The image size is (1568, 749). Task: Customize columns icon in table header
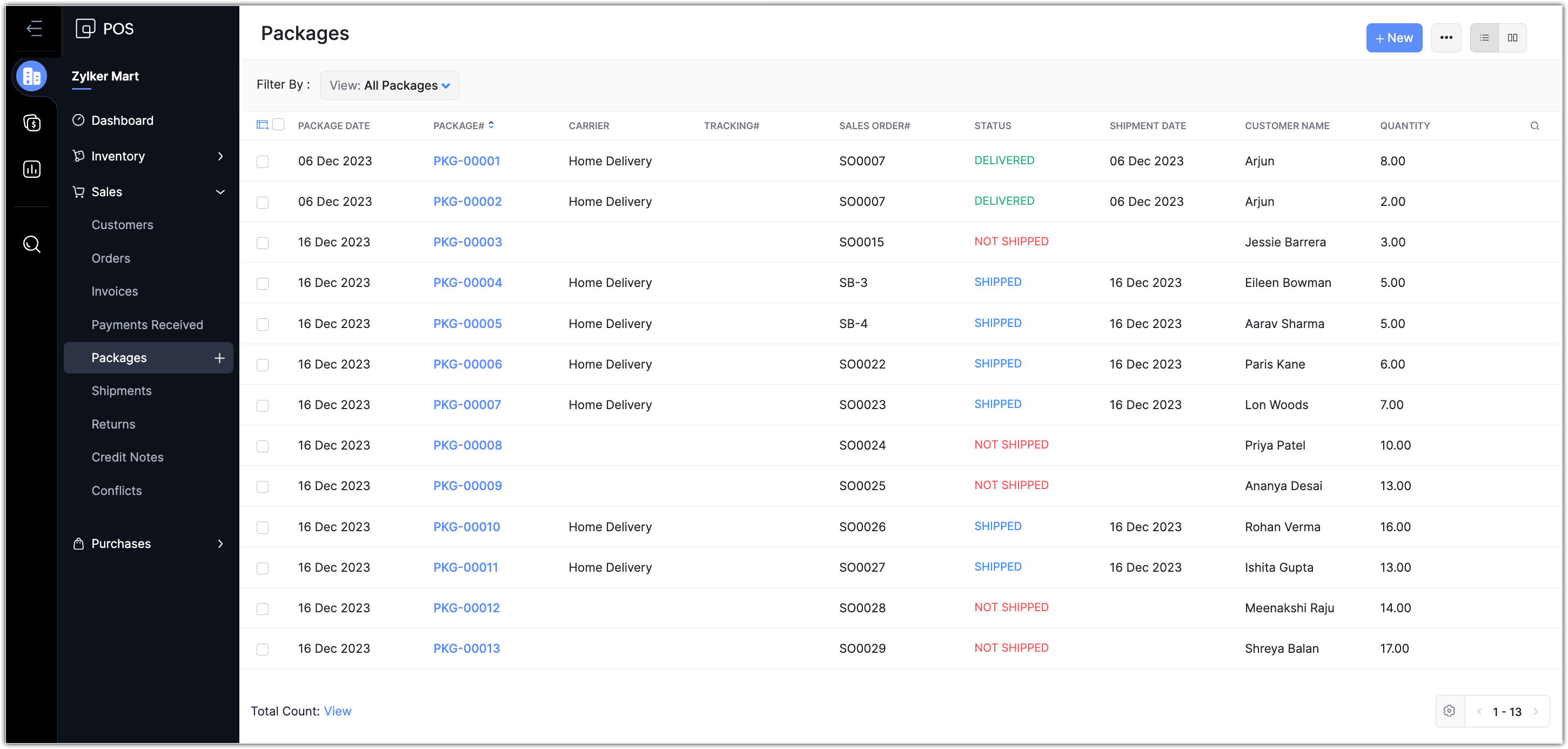263,125
